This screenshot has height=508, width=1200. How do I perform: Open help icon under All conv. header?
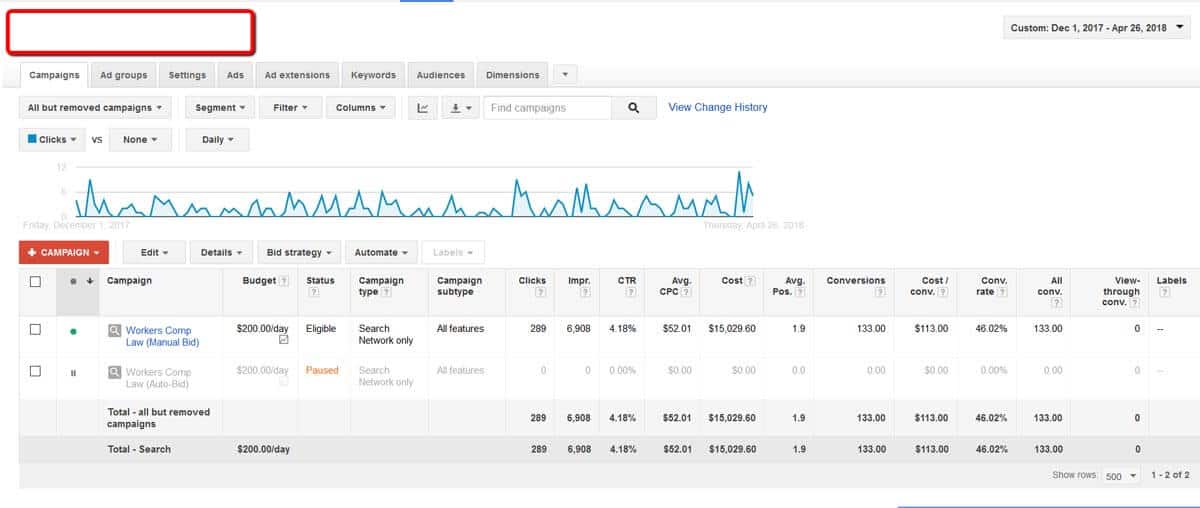pyautogui.click(x=1057, y=303)
